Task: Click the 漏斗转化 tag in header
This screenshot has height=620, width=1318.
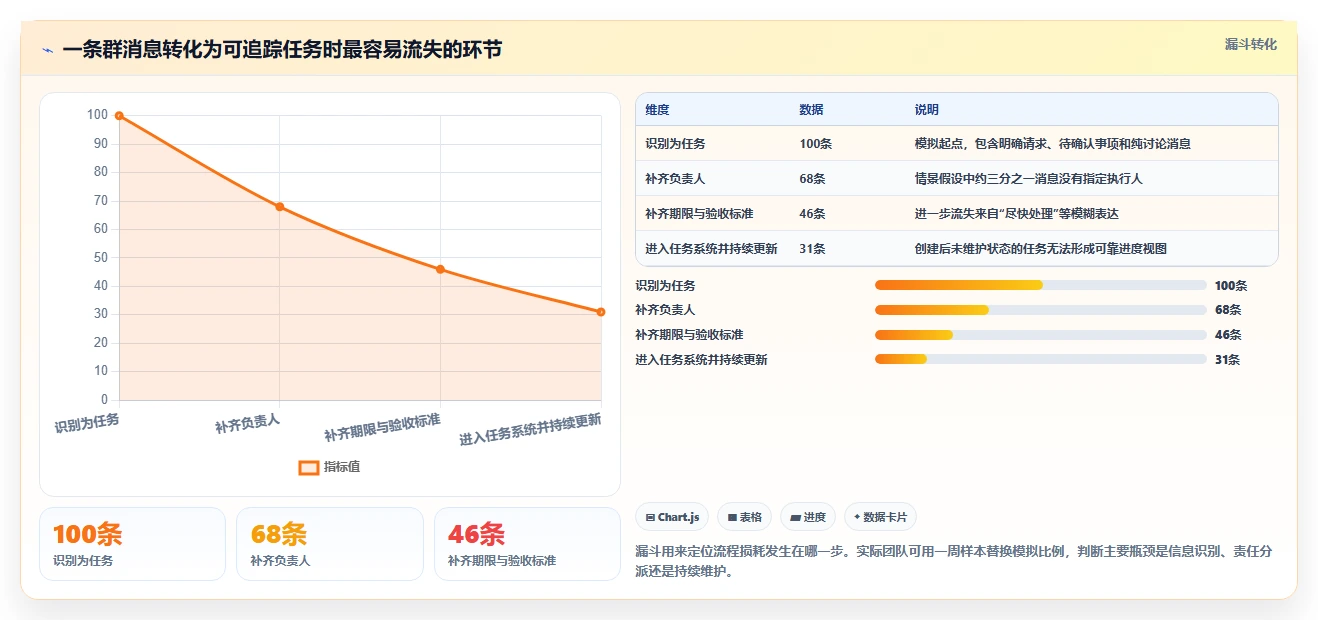Action: (x=1250, y=45)
